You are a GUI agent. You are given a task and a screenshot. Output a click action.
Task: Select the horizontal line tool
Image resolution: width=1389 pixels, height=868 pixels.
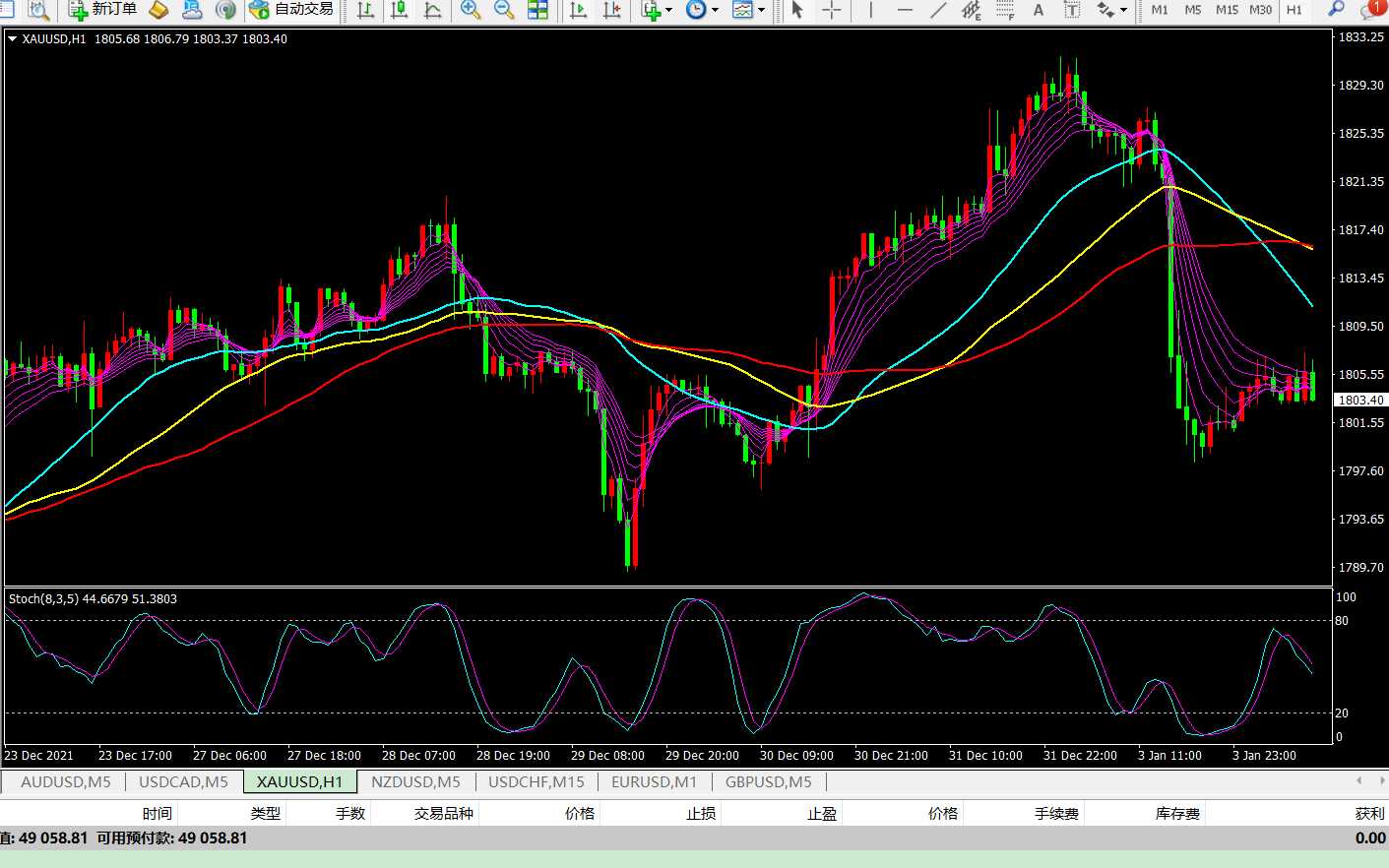coord(905,10)
